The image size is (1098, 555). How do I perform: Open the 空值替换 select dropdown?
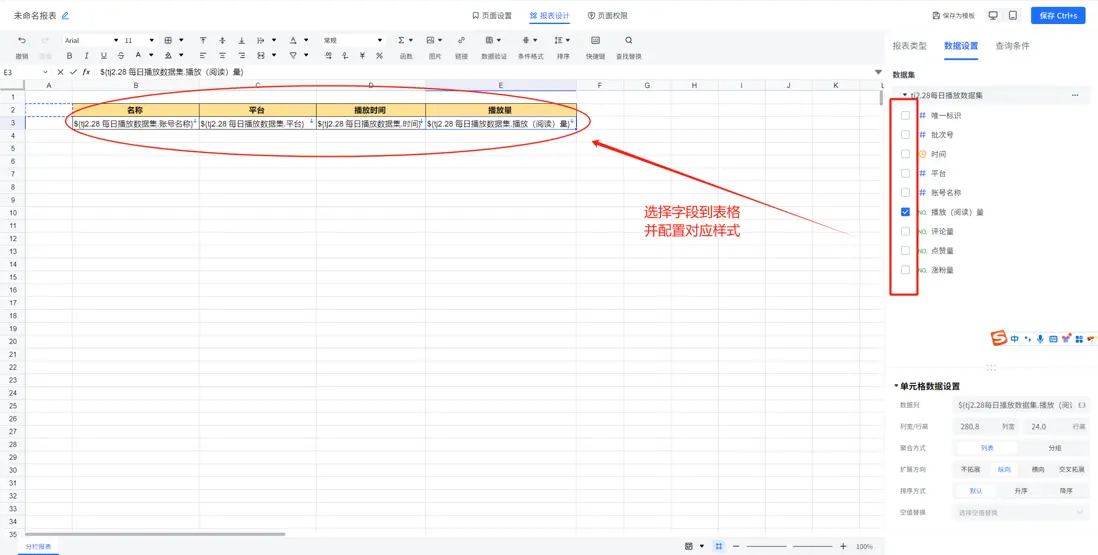pyautogui.click(x=1020, y=512)
